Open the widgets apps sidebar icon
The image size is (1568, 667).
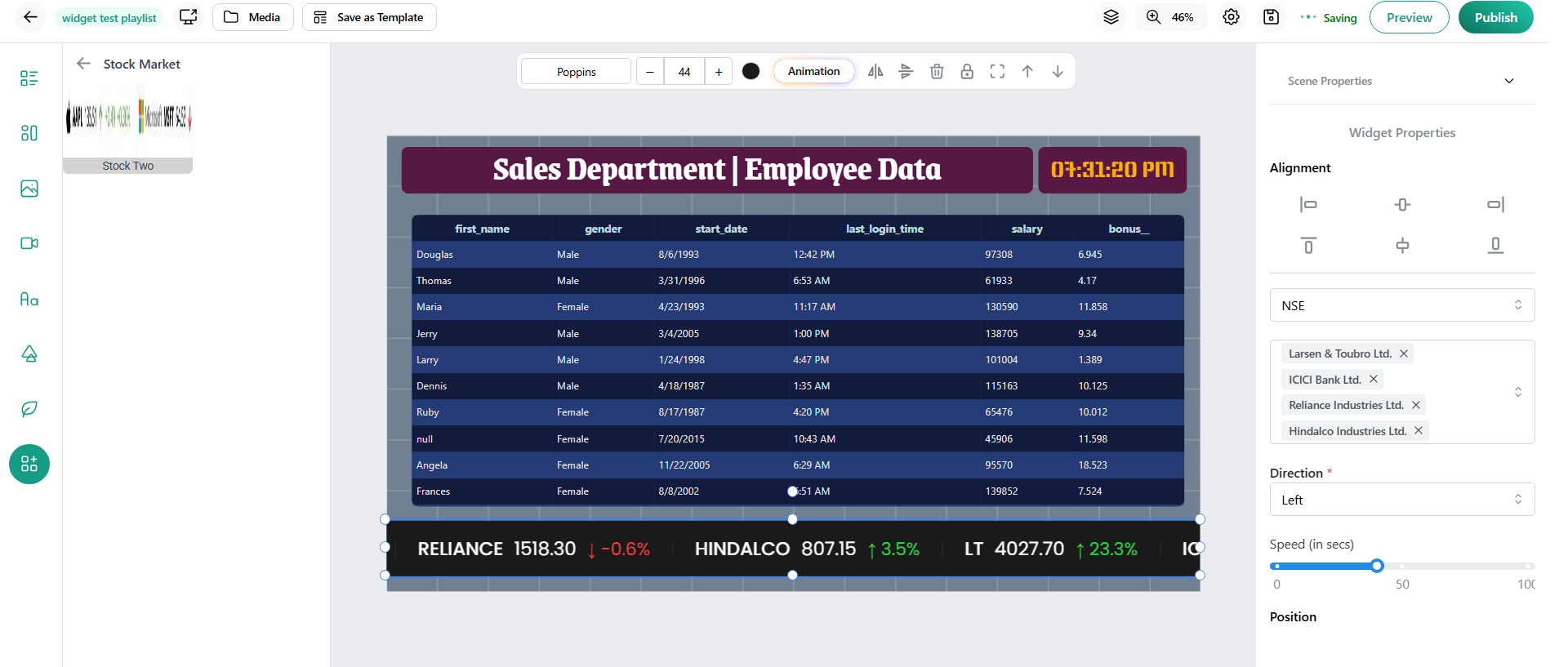(29, 465)
